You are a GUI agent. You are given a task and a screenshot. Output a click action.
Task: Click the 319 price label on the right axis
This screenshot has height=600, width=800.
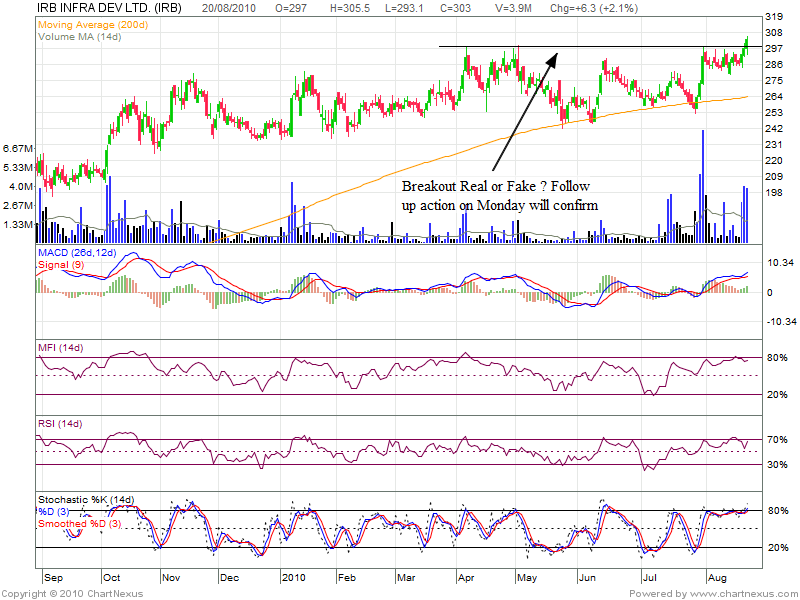point(773,17)
